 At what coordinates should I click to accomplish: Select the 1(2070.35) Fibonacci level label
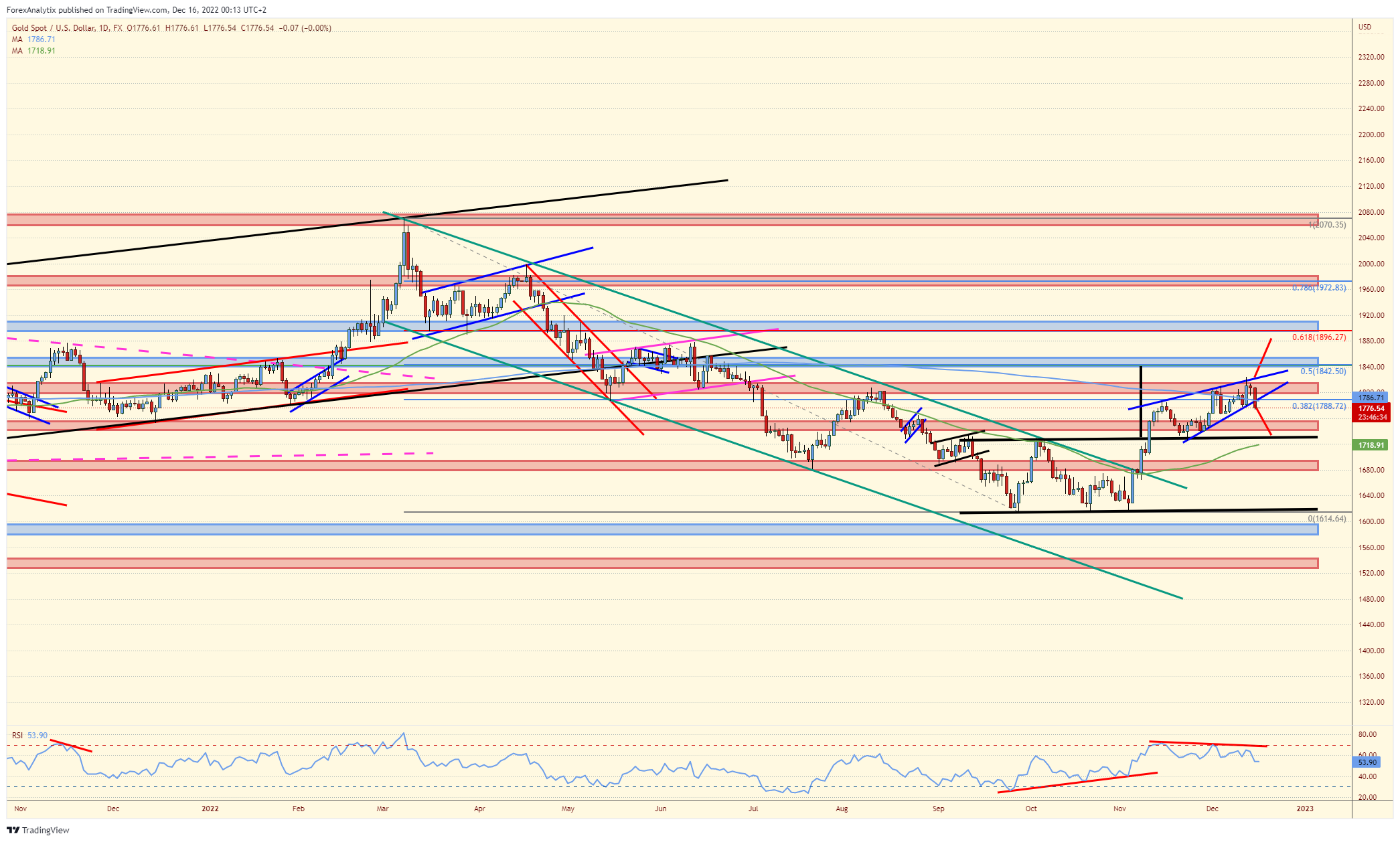[1327, 225]
